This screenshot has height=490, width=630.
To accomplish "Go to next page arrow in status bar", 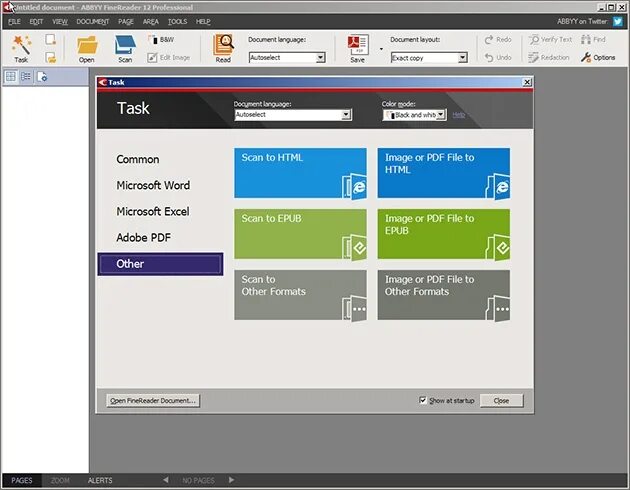I will 231,480.
